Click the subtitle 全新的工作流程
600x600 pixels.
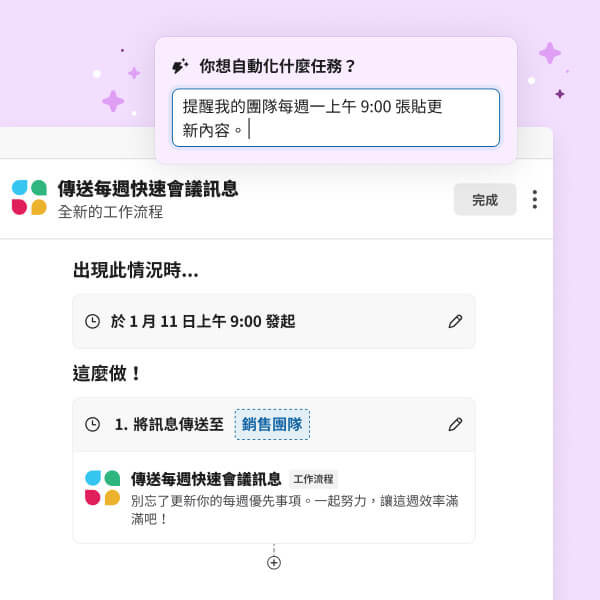click(x=110, y=212)
